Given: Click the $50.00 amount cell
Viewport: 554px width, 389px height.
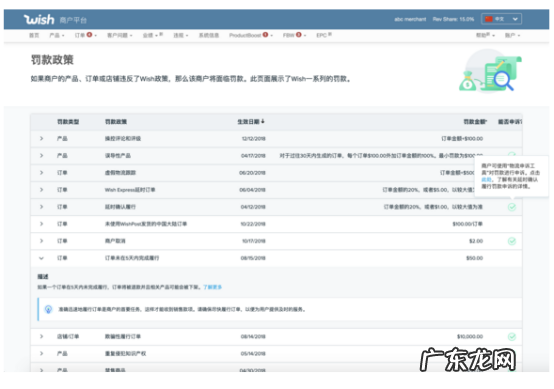Looking at the screenshot, I should (475, 258).
